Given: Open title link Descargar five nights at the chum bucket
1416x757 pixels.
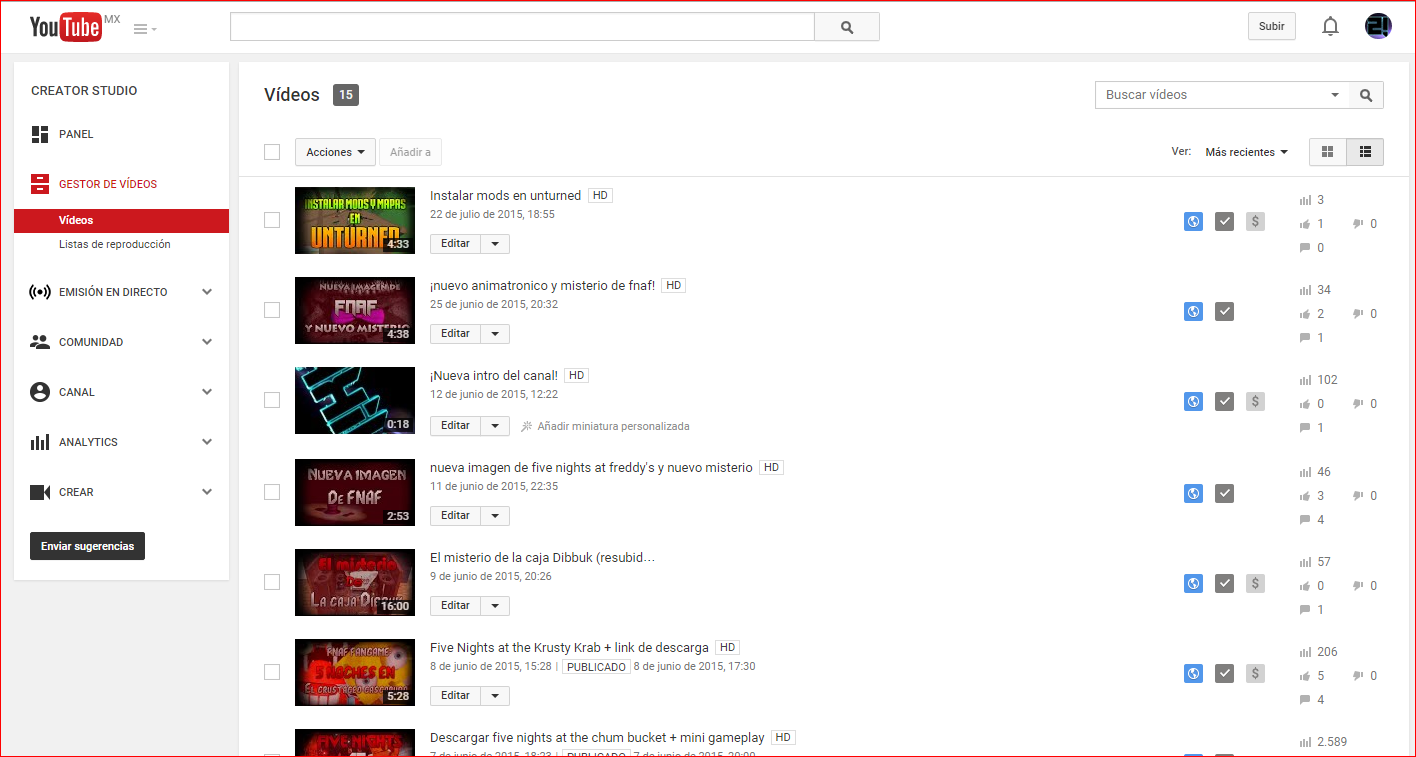Looking at the screenshot, I should [x=597, y=738].
